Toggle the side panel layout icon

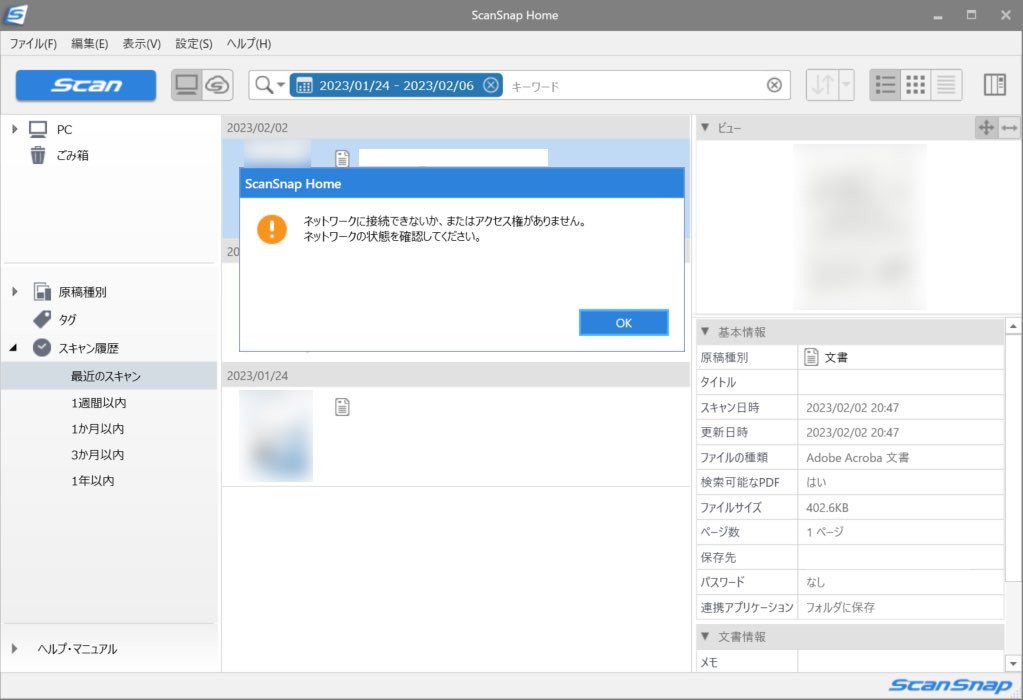pos(994,85)
